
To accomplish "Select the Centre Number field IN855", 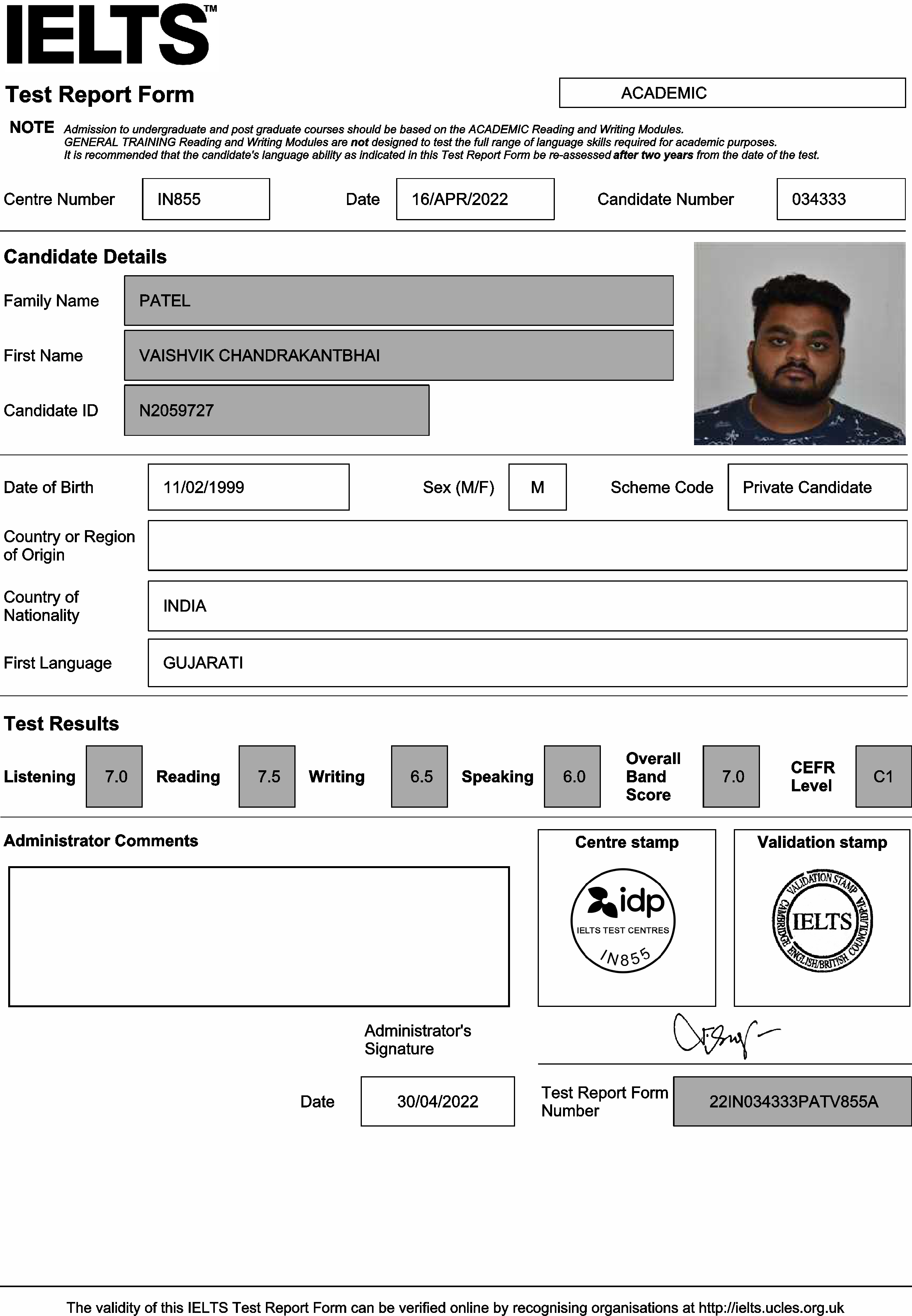I will coord(206,199).
